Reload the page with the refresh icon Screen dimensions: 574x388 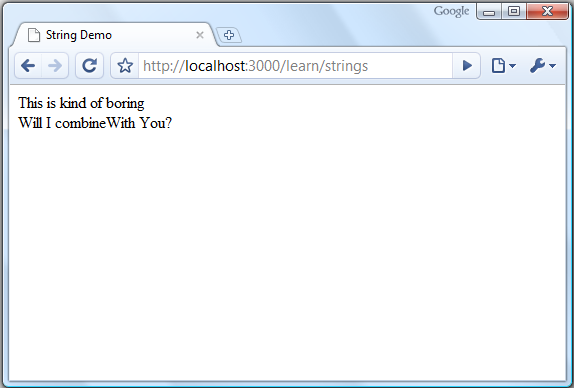pos(89,66)
